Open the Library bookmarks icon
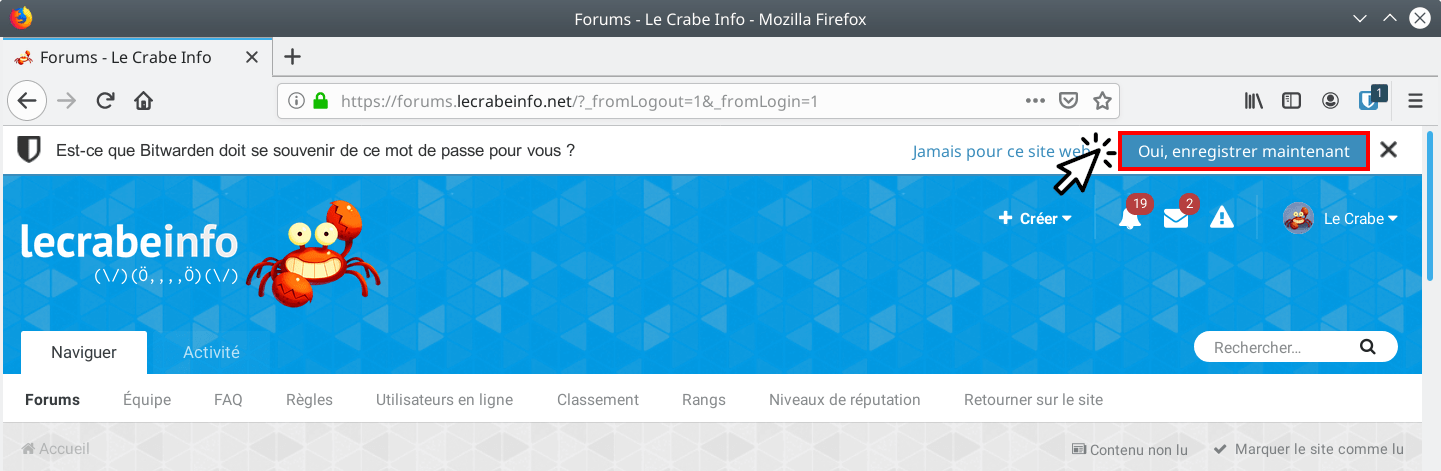Viewport: 1441px width, 471px height. tap(1253, 100)
